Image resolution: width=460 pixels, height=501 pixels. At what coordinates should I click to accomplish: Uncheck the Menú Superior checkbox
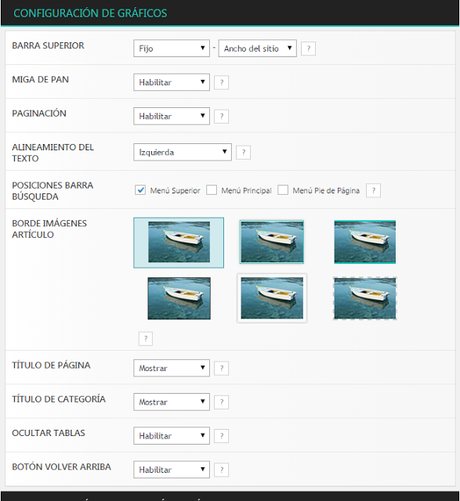(140, 190)
